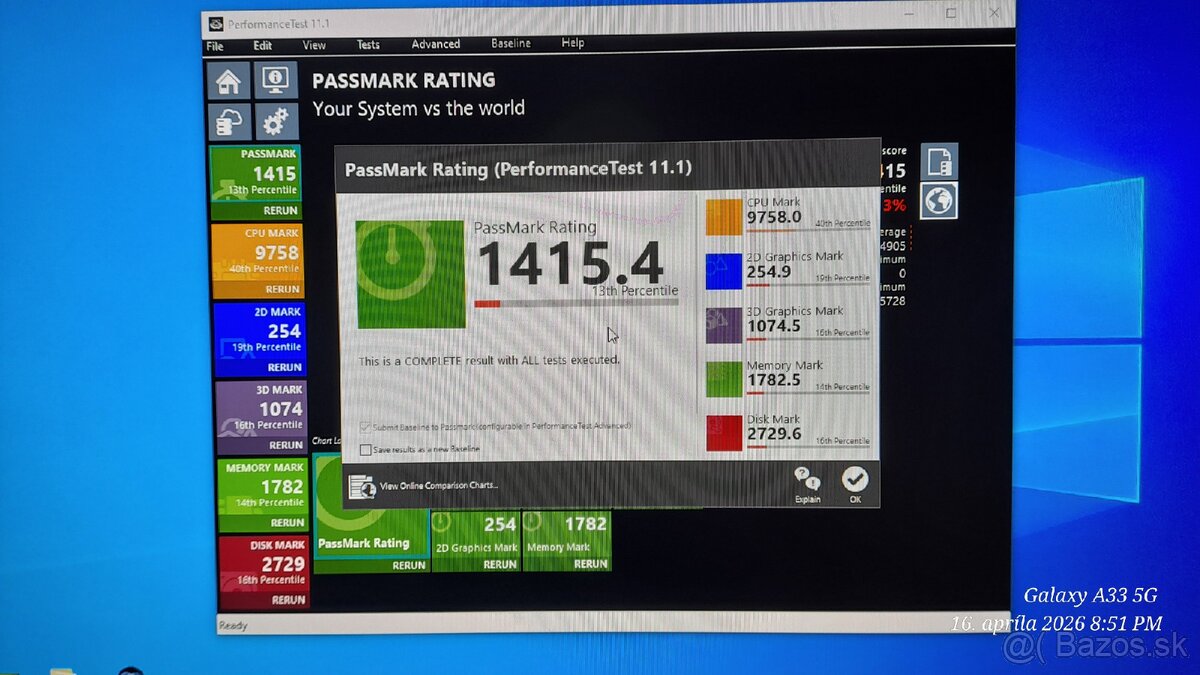Click the globe web results icon
The image size is (1200, 675).
coord(938,201)
